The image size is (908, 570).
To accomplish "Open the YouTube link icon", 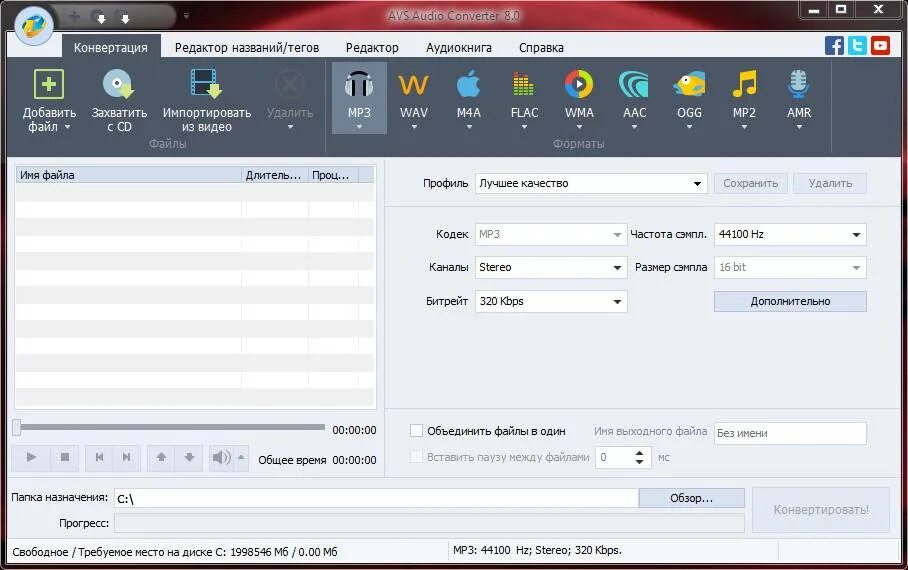I will (880, 45).
